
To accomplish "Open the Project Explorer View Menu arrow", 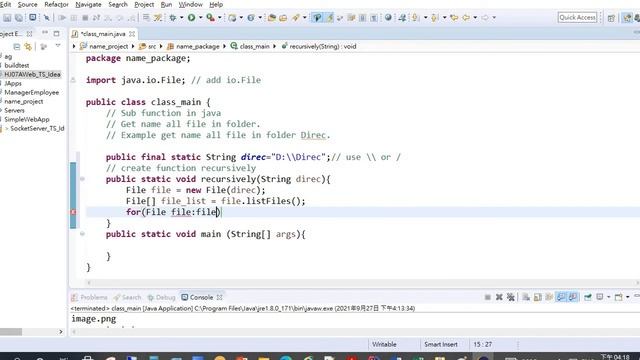I will [58, 46].
